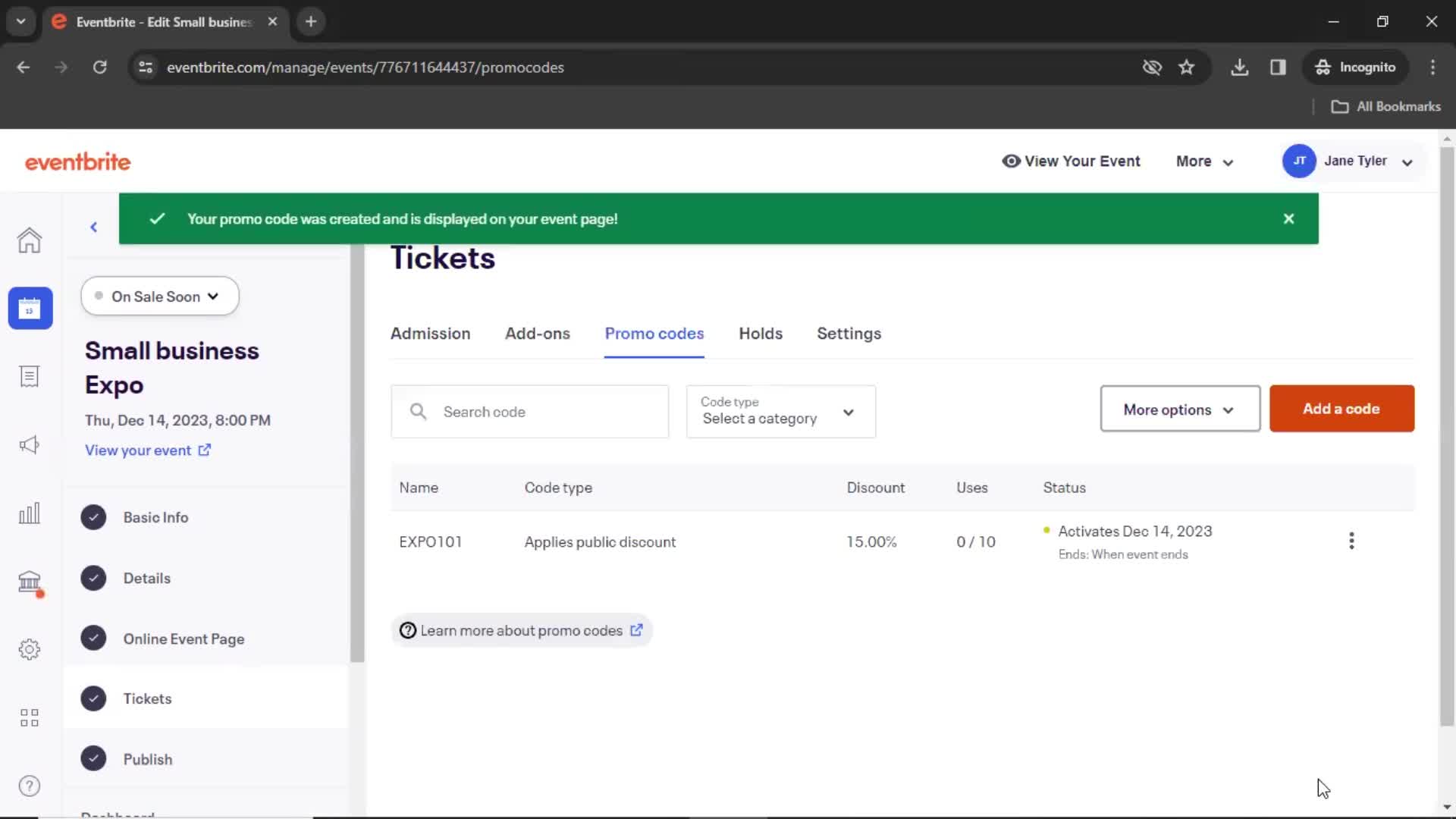The width and height of the screenshot is (1456, 819).
Task: Click the site information icon in address bar
Action: point(146,67)
